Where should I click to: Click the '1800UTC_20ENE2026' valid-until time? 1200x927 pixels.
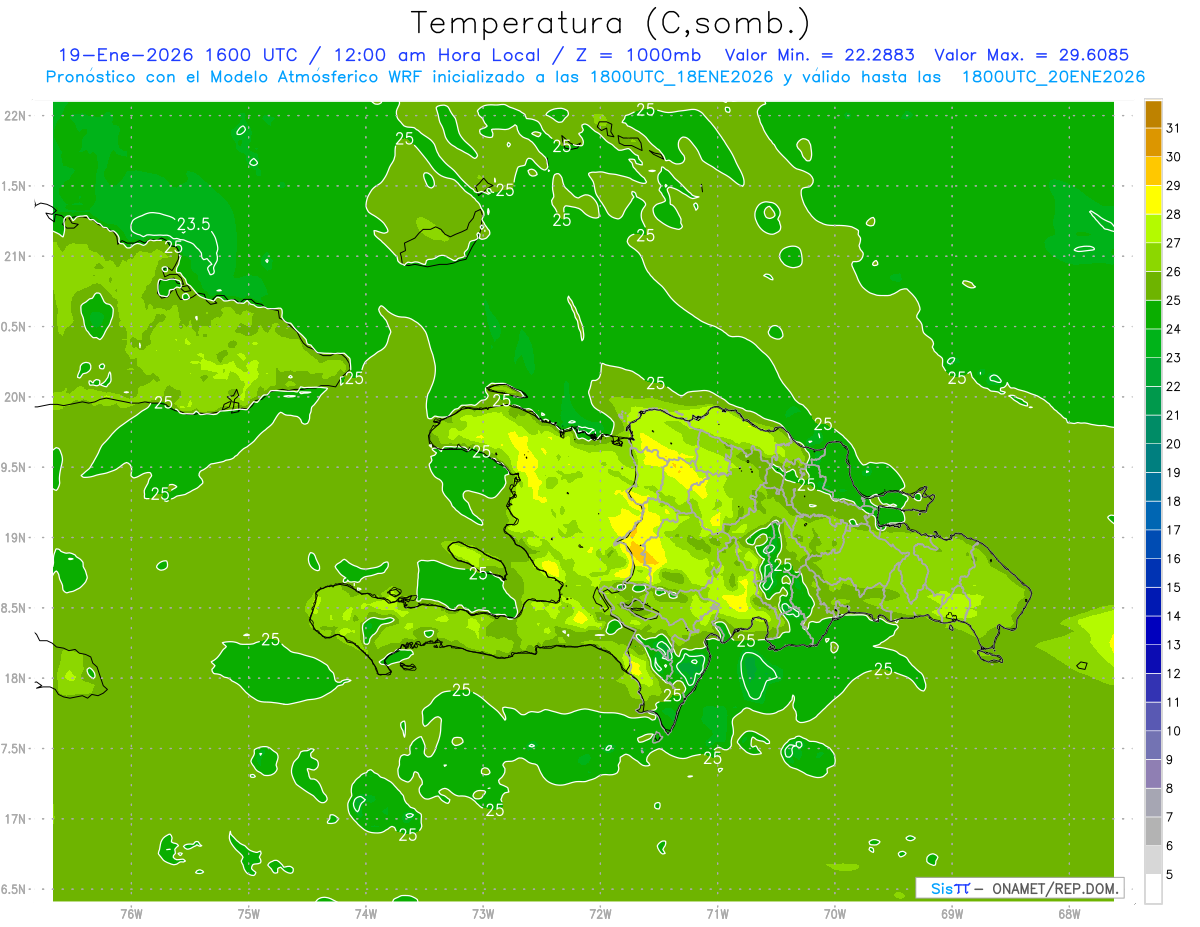tap(1053, 77)
